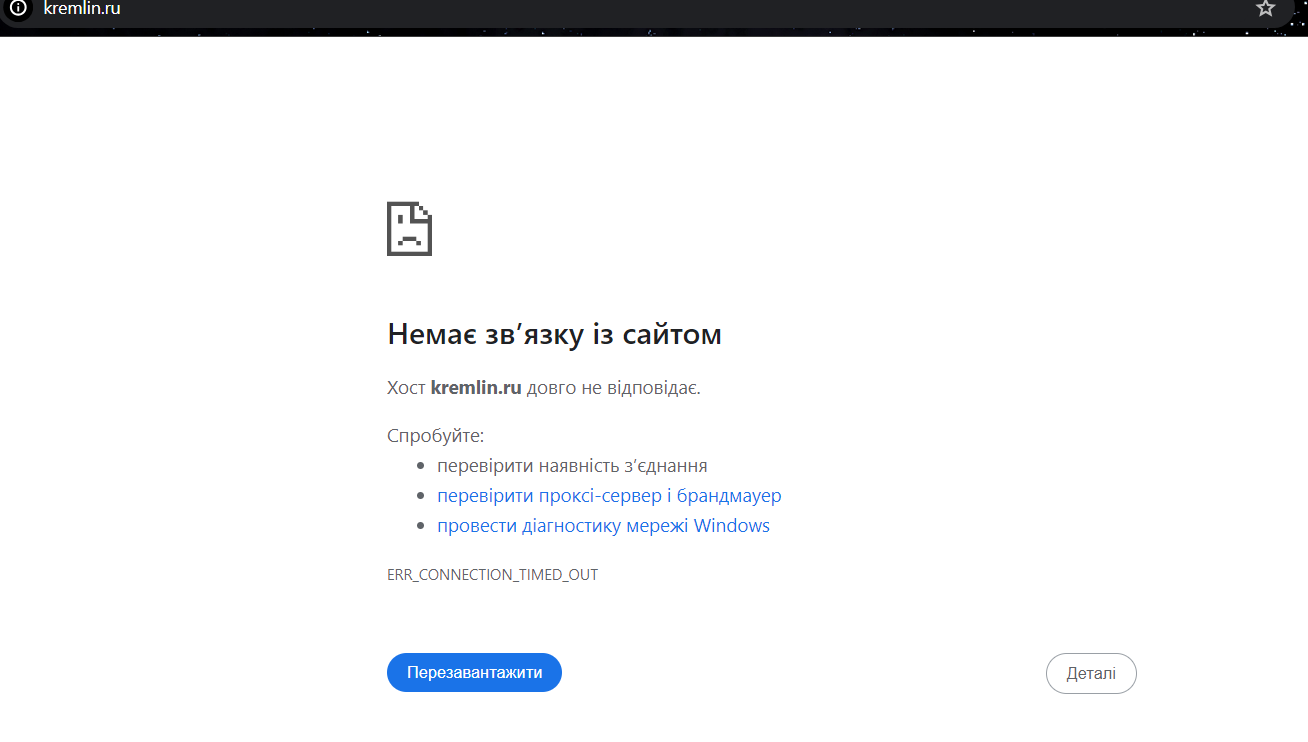Viewport: 1308px width, 742px height.
Task: Click the site information icon in address bar
Action: tap(18, 8)
